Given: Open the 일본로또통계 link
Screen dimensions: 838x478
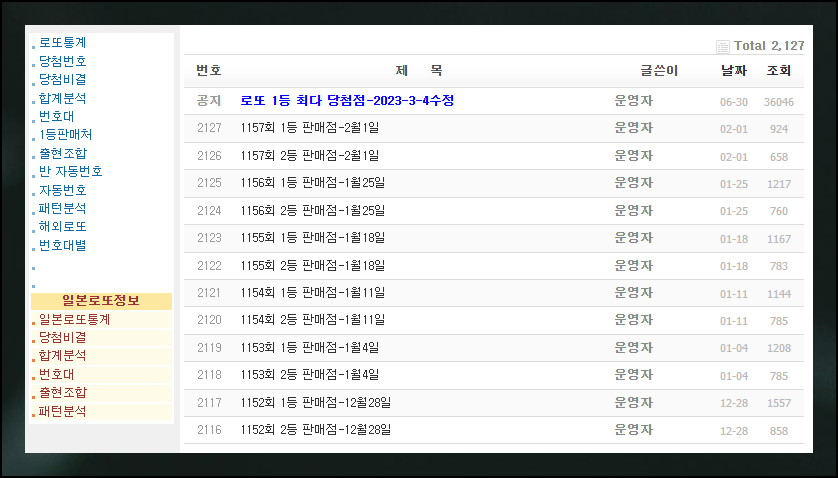Looking at the screenshot, I should tap(74, 319).
